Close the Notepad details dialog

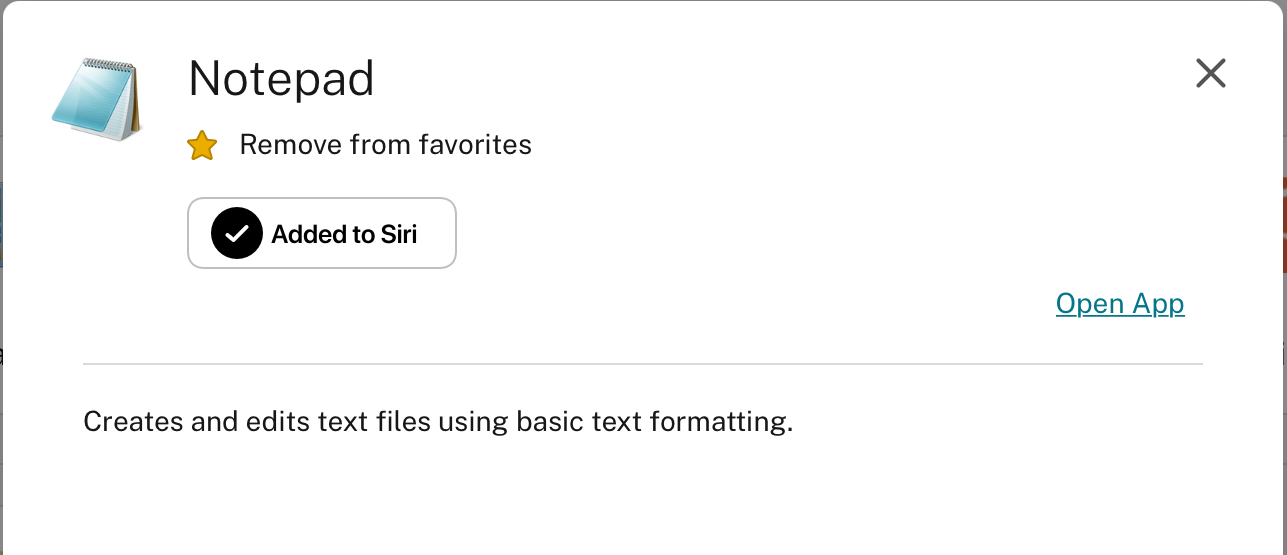pyautogui.click(x=1210, y=73)
